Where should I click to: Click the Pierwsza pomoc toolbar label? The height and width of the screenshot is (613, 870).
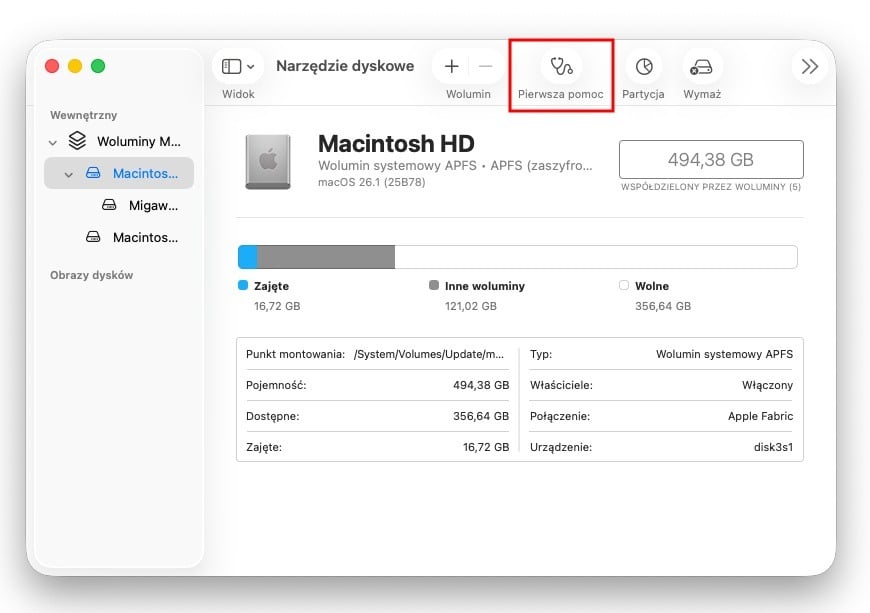coord(560,94)
